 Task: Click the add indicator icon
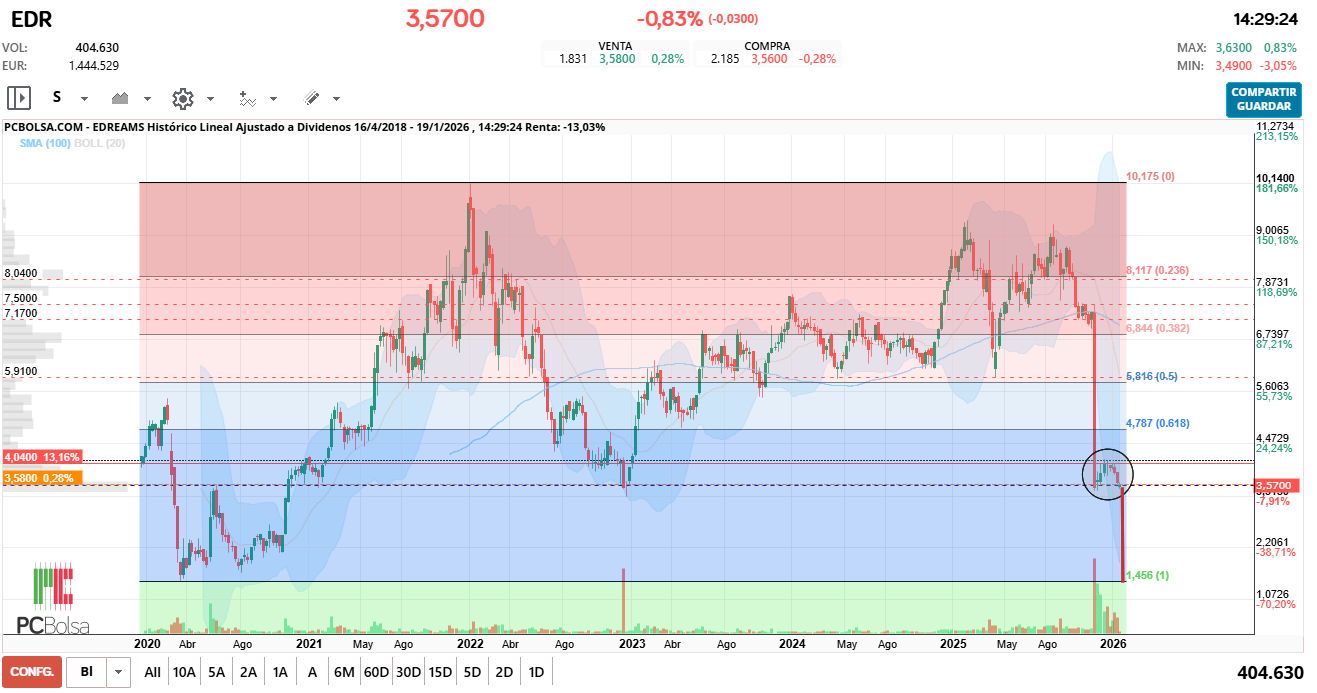pos(247,98)
